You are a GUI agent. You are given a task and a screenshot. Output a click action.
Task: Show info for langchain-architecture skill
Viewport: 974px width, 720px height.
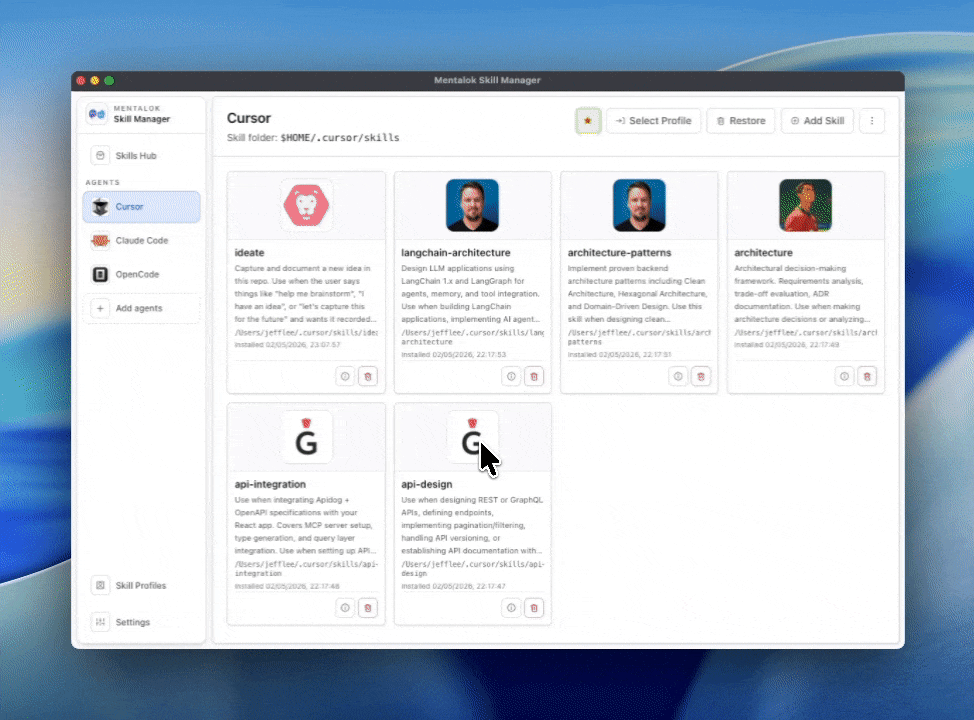tap(511, 376)
